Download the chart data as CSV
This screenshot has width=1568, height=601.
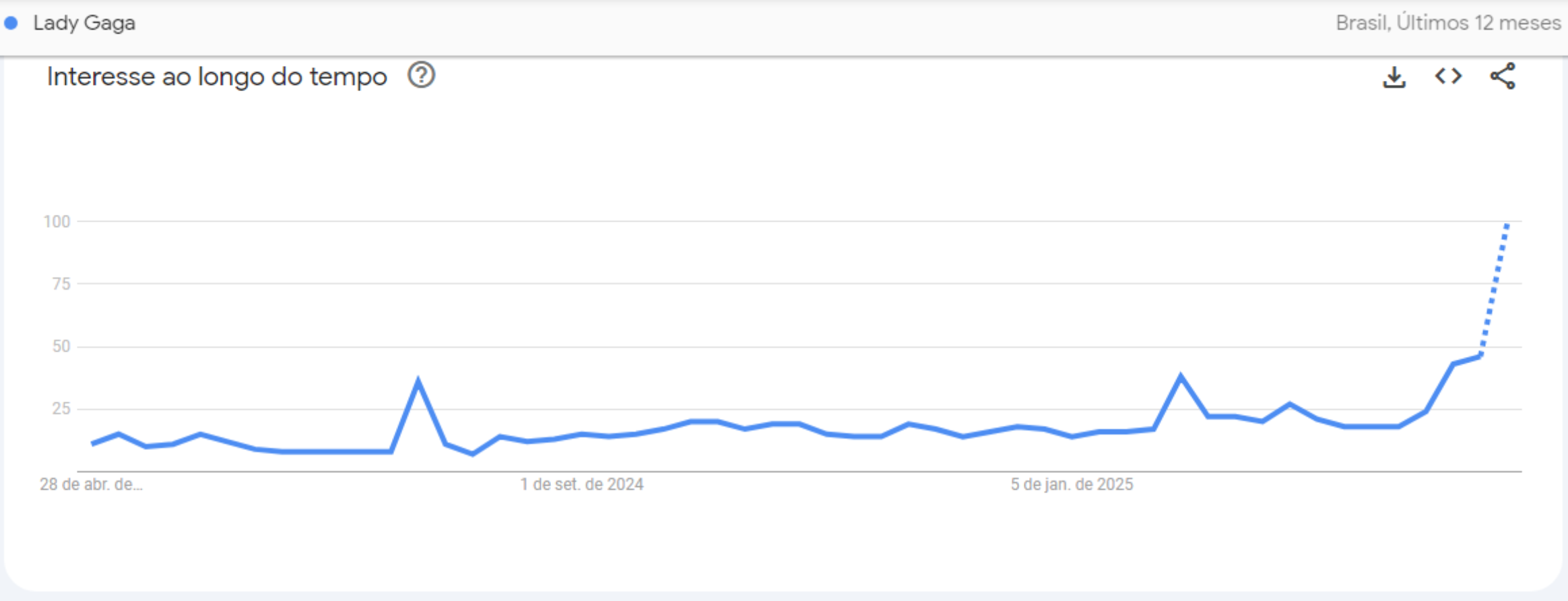[x=1394, y=77]
